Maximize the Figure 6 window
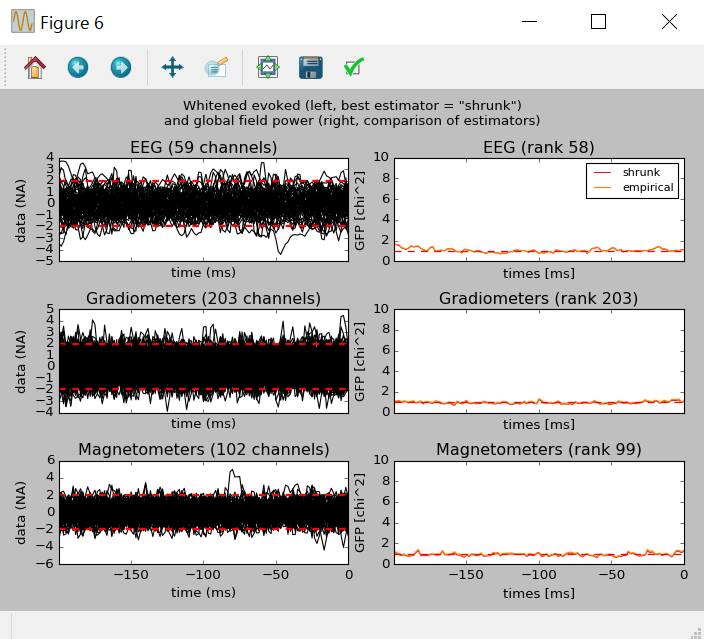The height and width of the screenshot is (639, 704). coord(598,22)
